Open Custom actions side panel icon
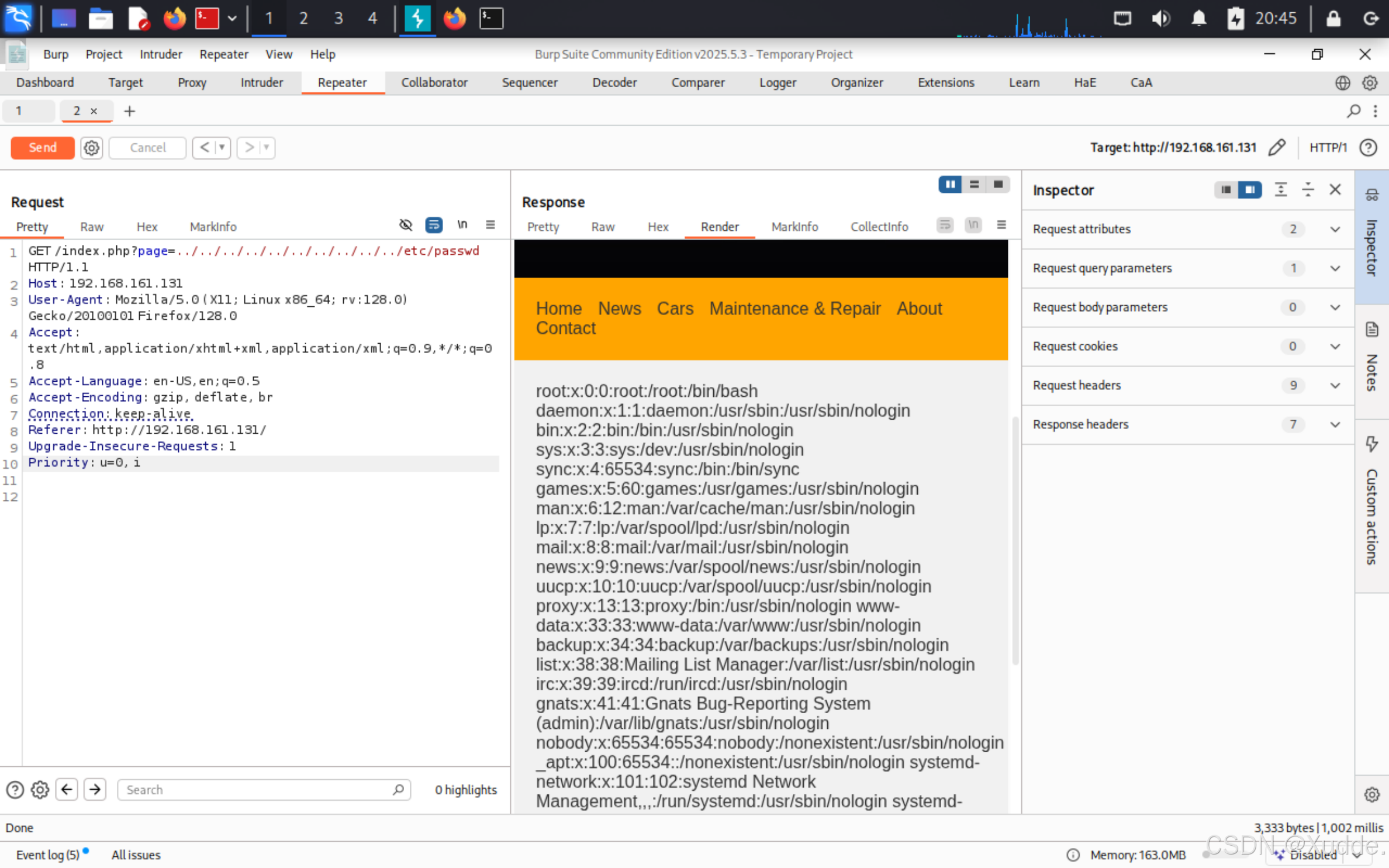 pos(1371,444)
